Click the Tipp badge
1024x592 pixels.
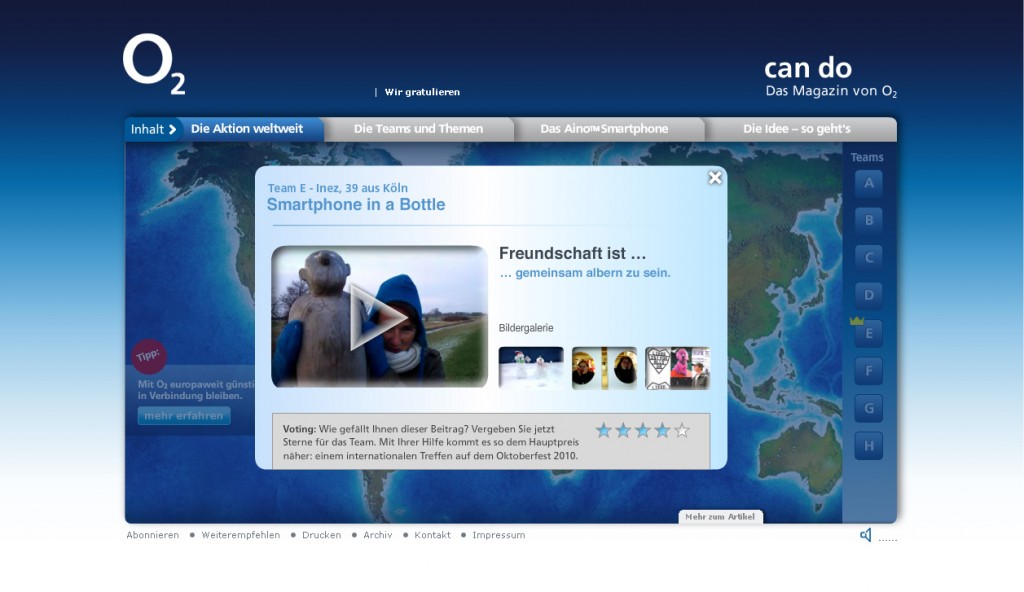tap(149, 355)
